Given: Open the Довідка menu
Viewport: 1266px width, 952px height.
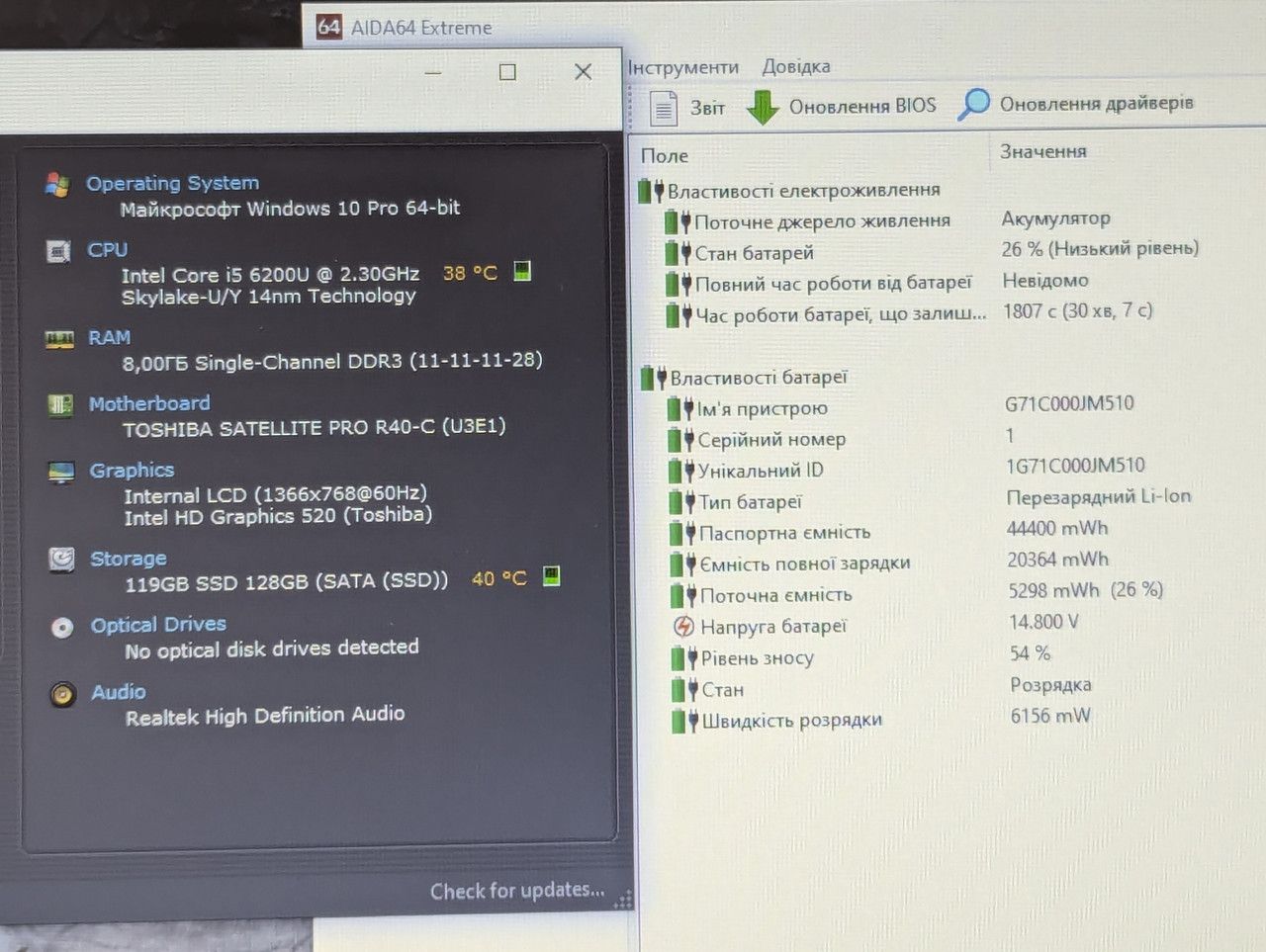Looking at the screenshot, I should pos(796,67).
